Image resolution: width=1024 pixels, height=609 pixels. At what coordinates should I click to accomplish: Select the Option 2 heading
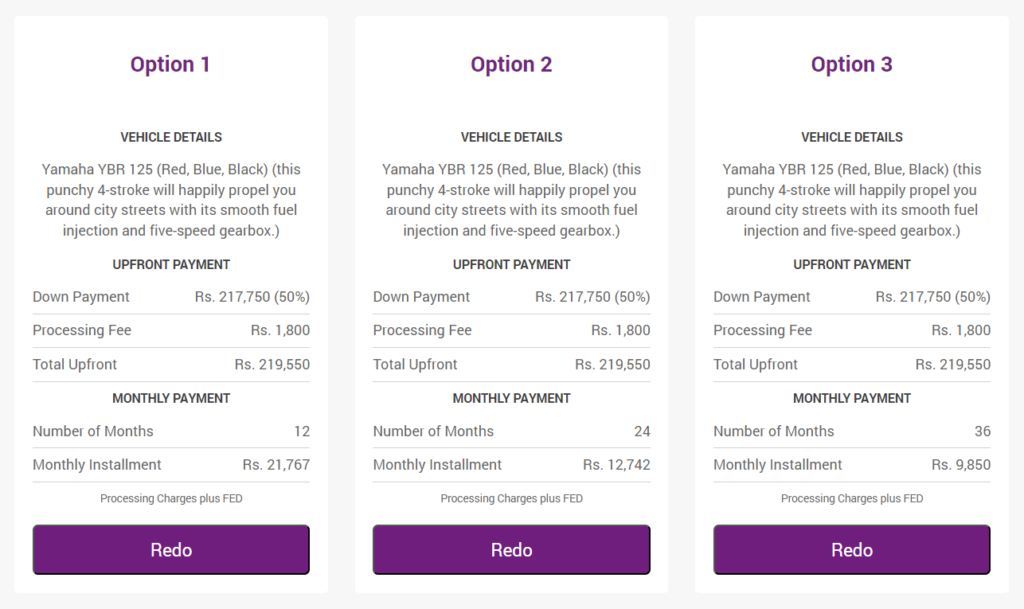point(511,64)
